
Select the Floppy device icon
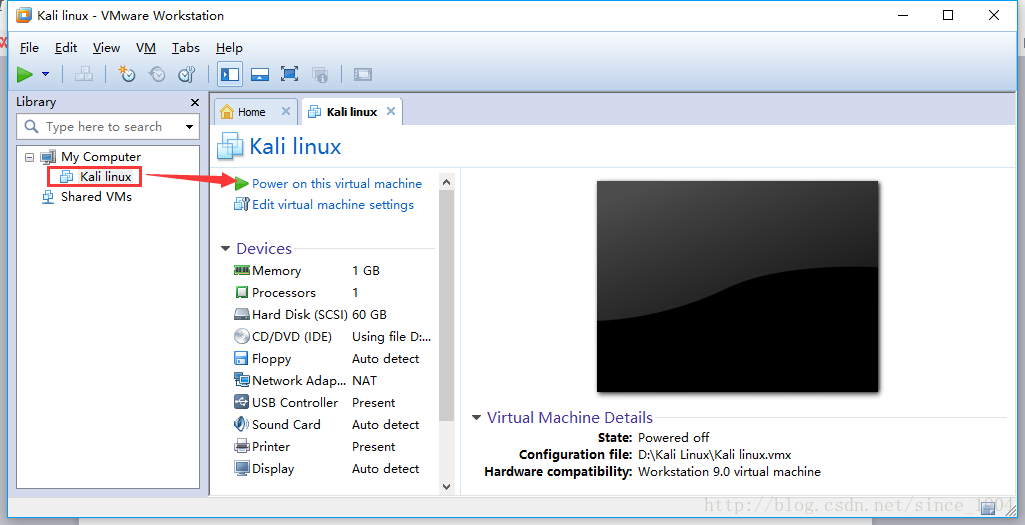241,358
